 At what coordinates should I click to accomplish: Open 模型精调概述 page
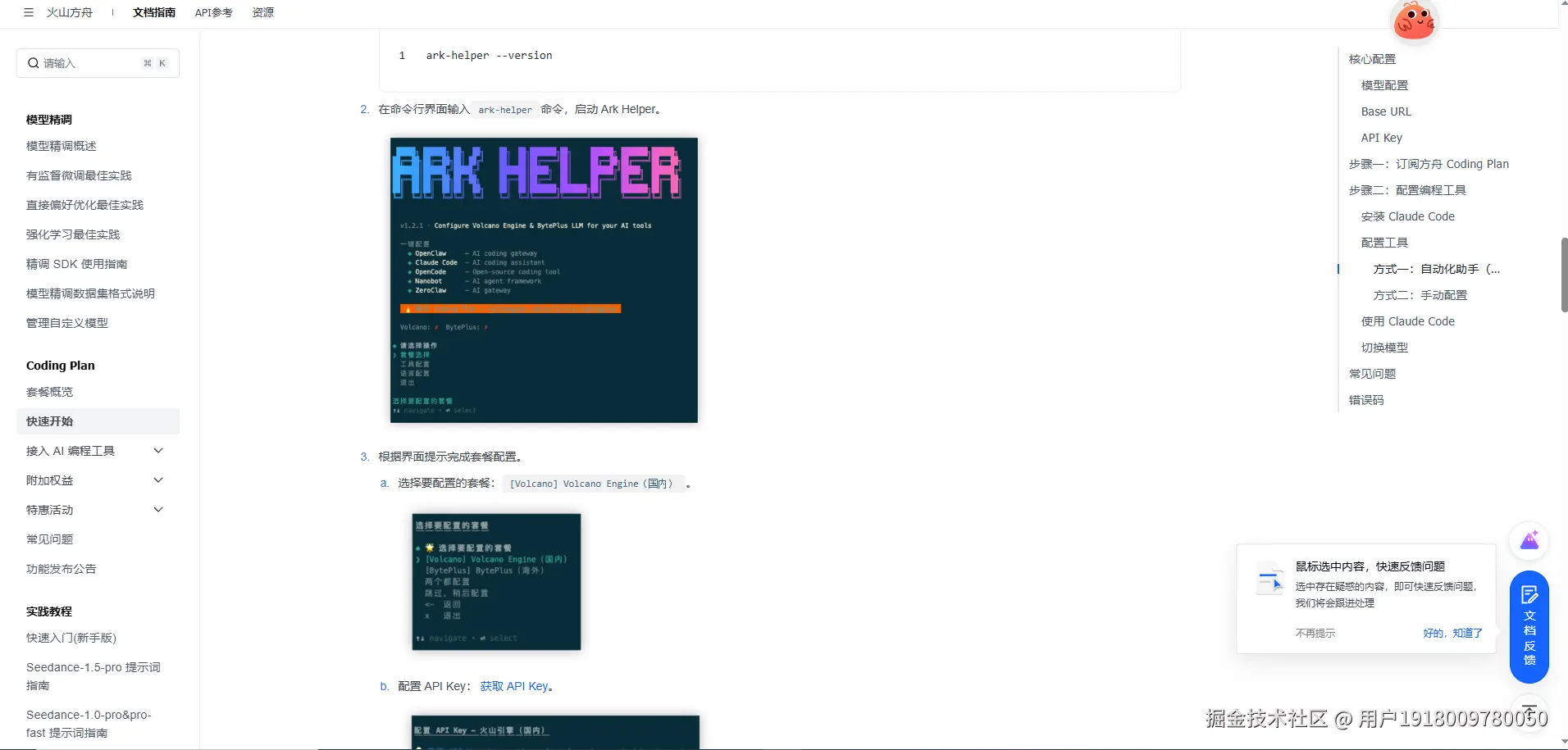click(62, 146)
